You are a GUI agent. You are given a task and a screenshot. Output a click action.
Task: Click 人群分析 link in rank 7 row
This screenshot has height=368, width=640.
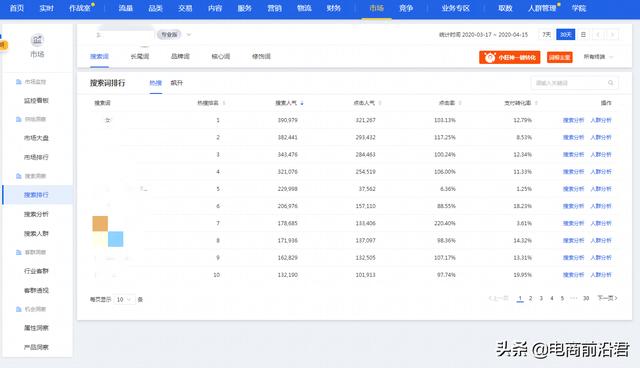click(x=601, y=224)
